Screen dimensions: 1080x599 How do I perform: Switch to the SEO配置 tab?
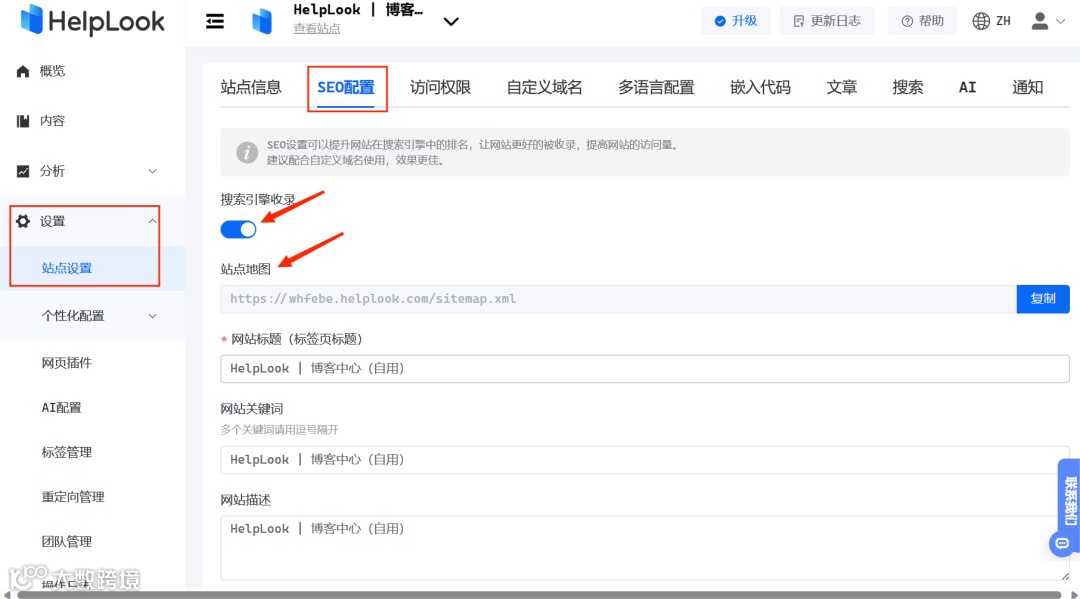pos(346,88)
